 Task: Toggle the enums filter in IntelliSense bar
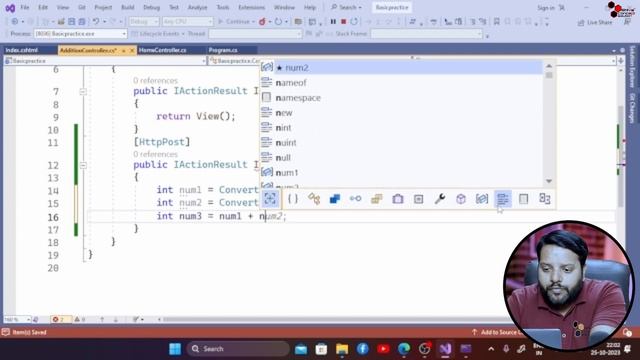pyautogui.click(x=376, y=199)
